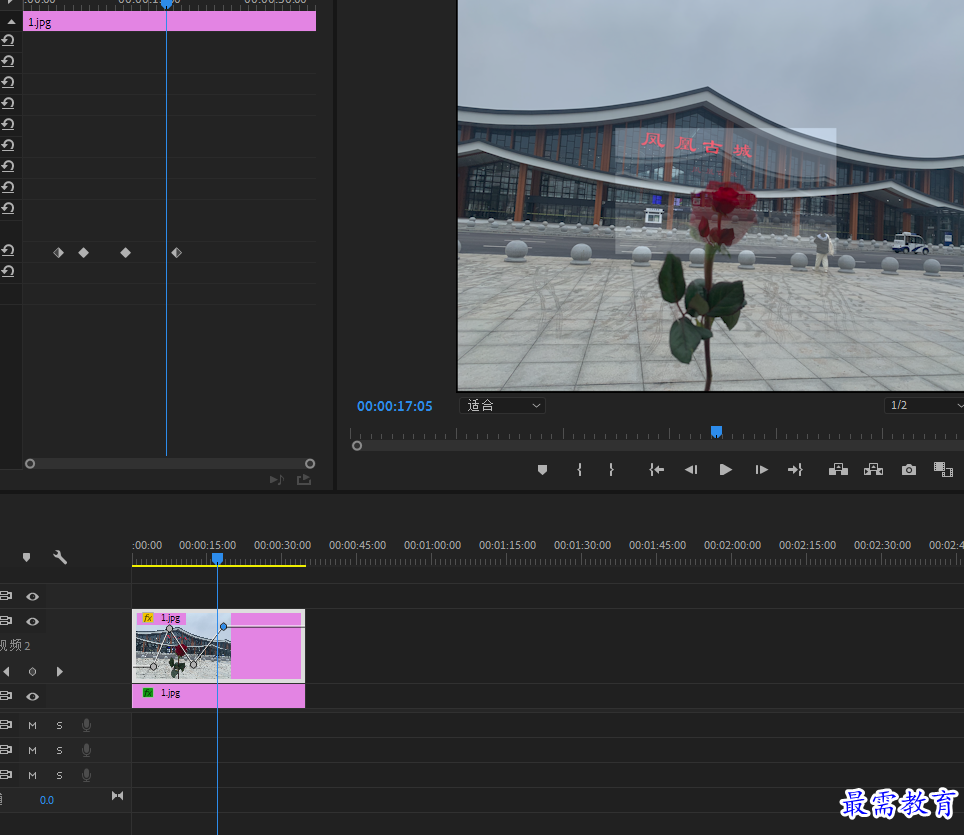
Task: Enable voice-over record on third audio track
Action: click(87, 775)
